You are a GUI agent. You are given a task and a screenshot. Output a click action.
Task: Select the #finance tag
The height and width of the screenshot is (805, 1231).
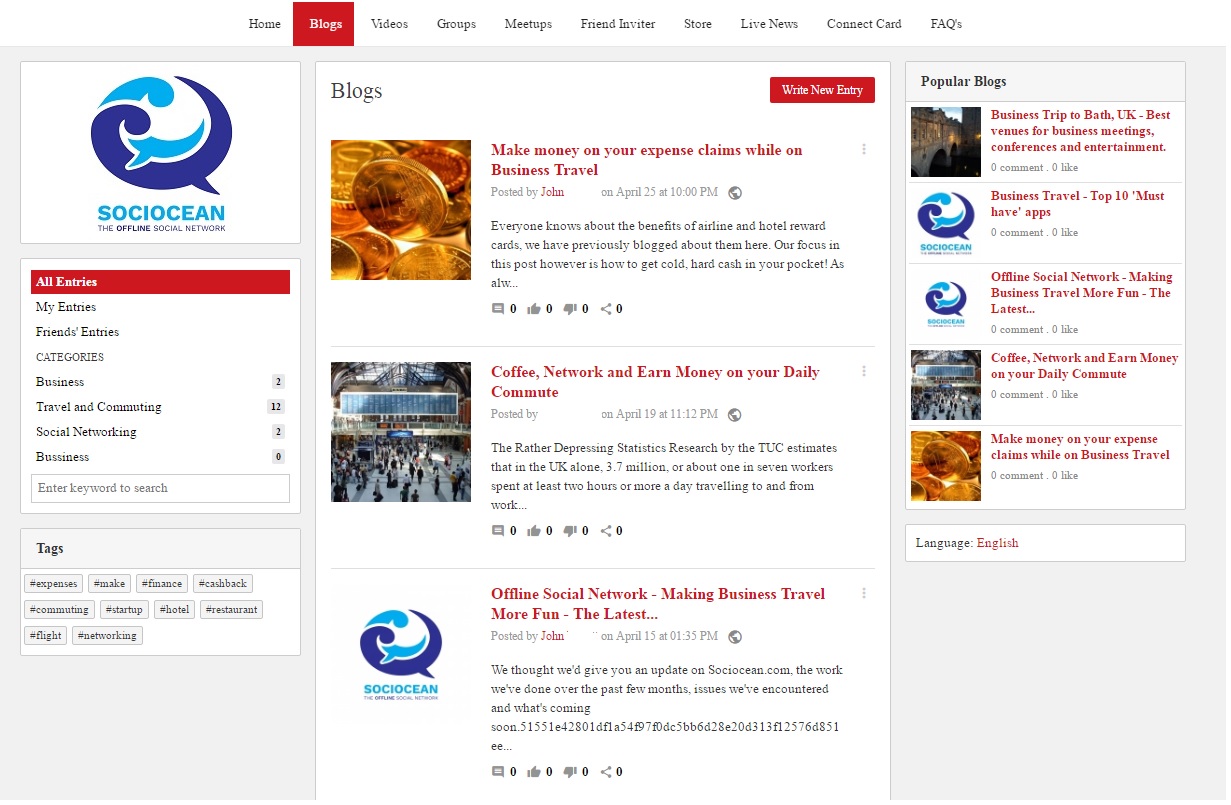(162, 584)
